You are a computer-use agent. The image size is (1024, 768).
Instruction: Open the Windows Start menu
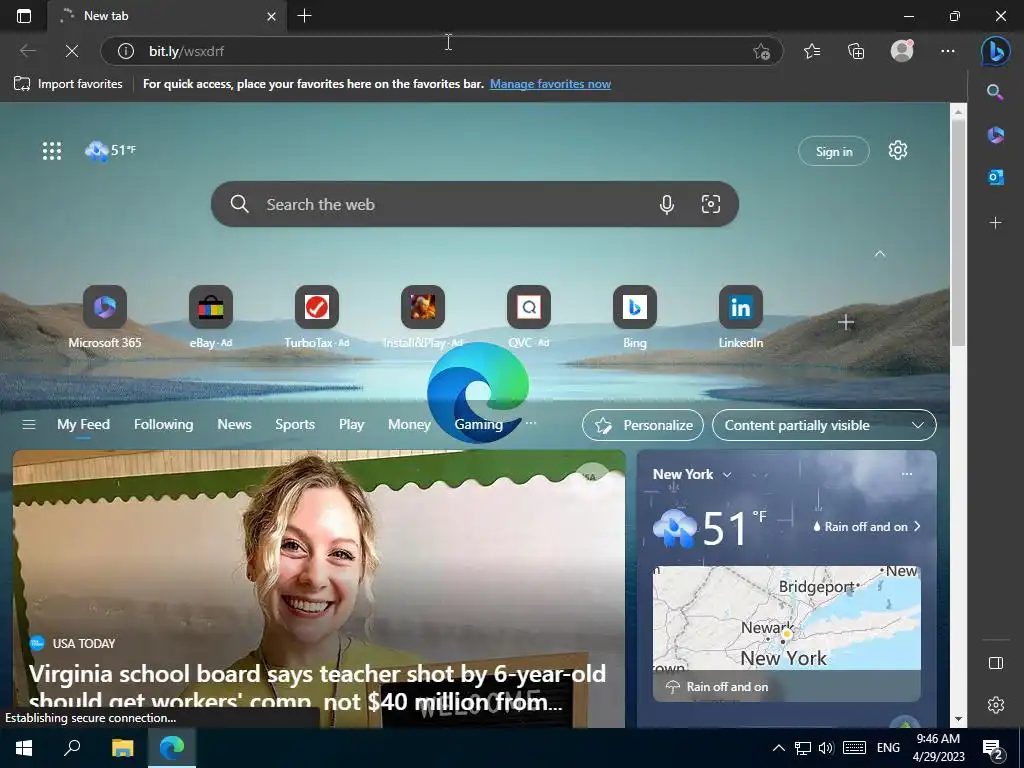24,748
